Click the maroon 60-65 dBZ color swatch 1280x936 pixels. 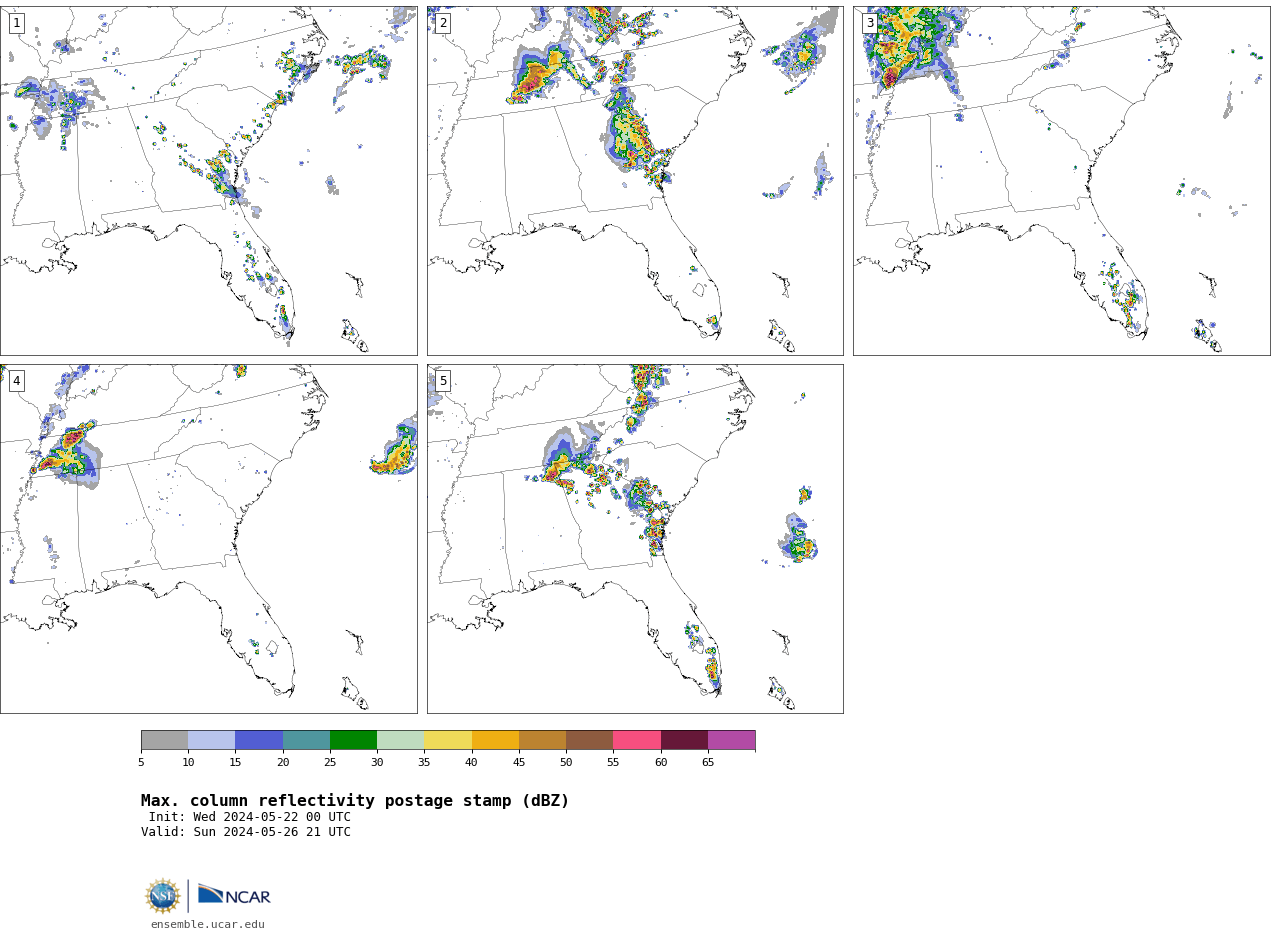(684, 740)
